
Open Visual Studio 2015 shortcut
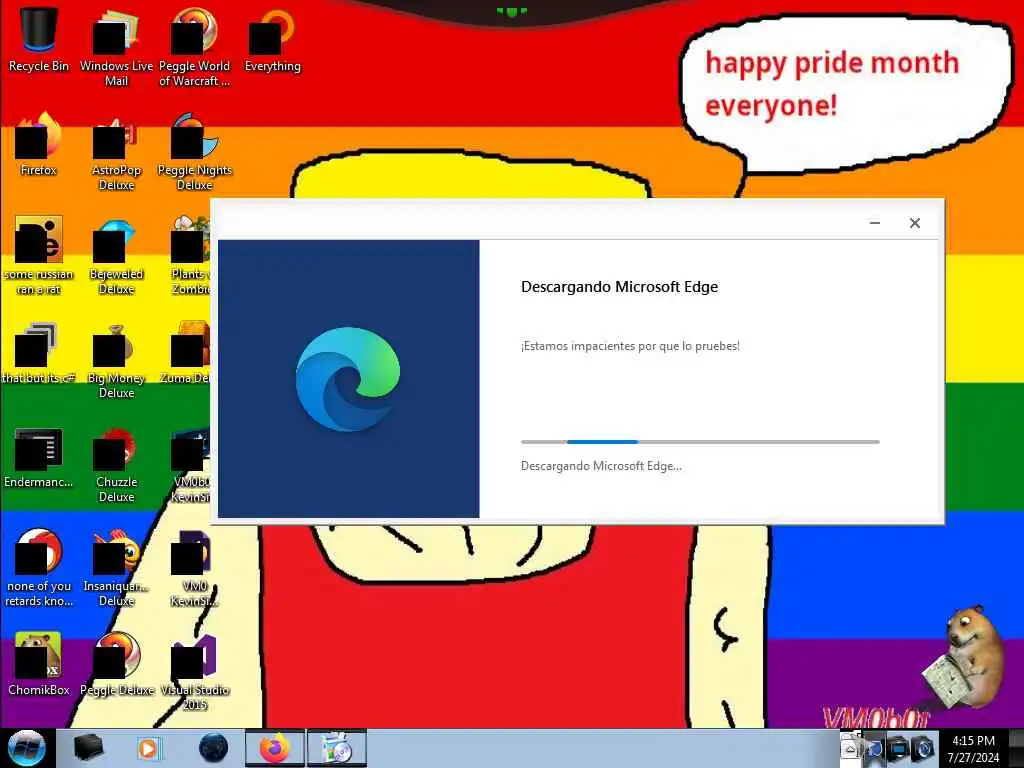[x=195, y=671]
